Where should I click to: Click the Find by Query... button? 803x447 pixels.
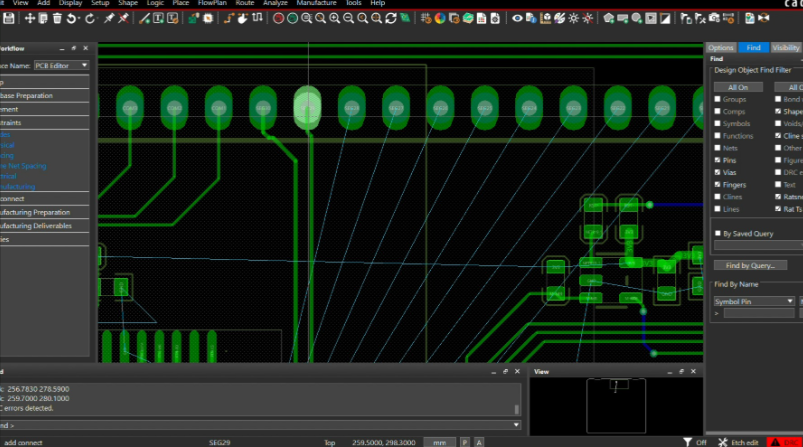click(x=750, y=266)
